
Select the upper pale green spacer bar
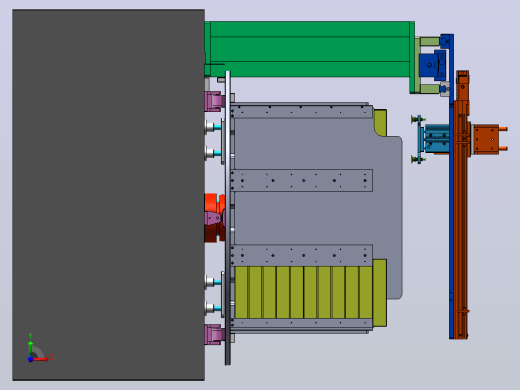click(x=429, y=42)
